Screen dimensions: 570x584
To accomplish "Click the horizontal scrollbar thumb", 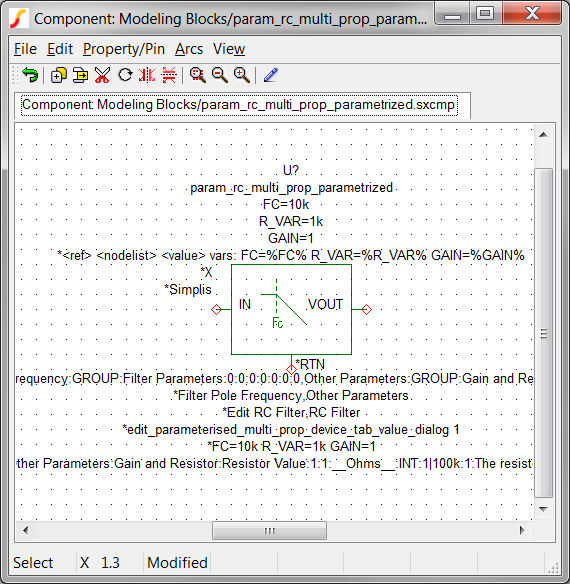I will (x=269, y=530).
